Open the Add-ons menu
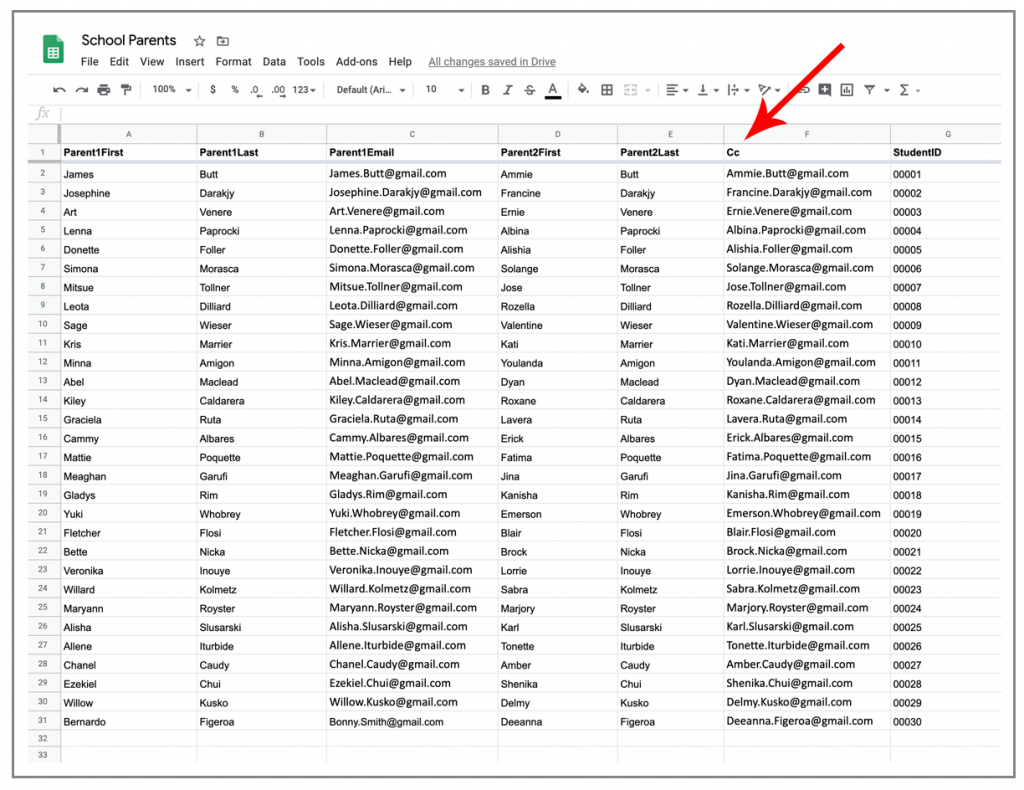This screenshot has height=790, width=1024. 356,61
